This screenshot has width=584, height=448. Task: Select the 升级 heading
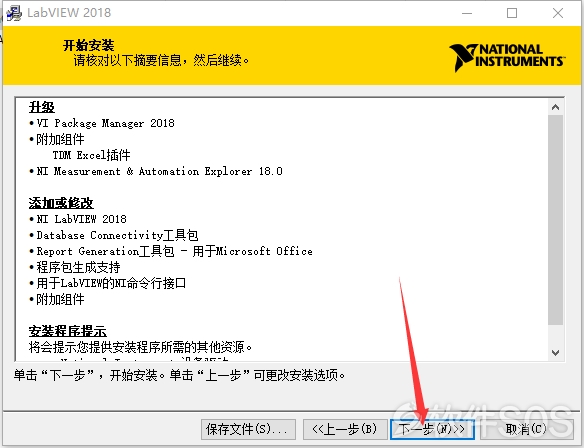(x=42, y=107)
